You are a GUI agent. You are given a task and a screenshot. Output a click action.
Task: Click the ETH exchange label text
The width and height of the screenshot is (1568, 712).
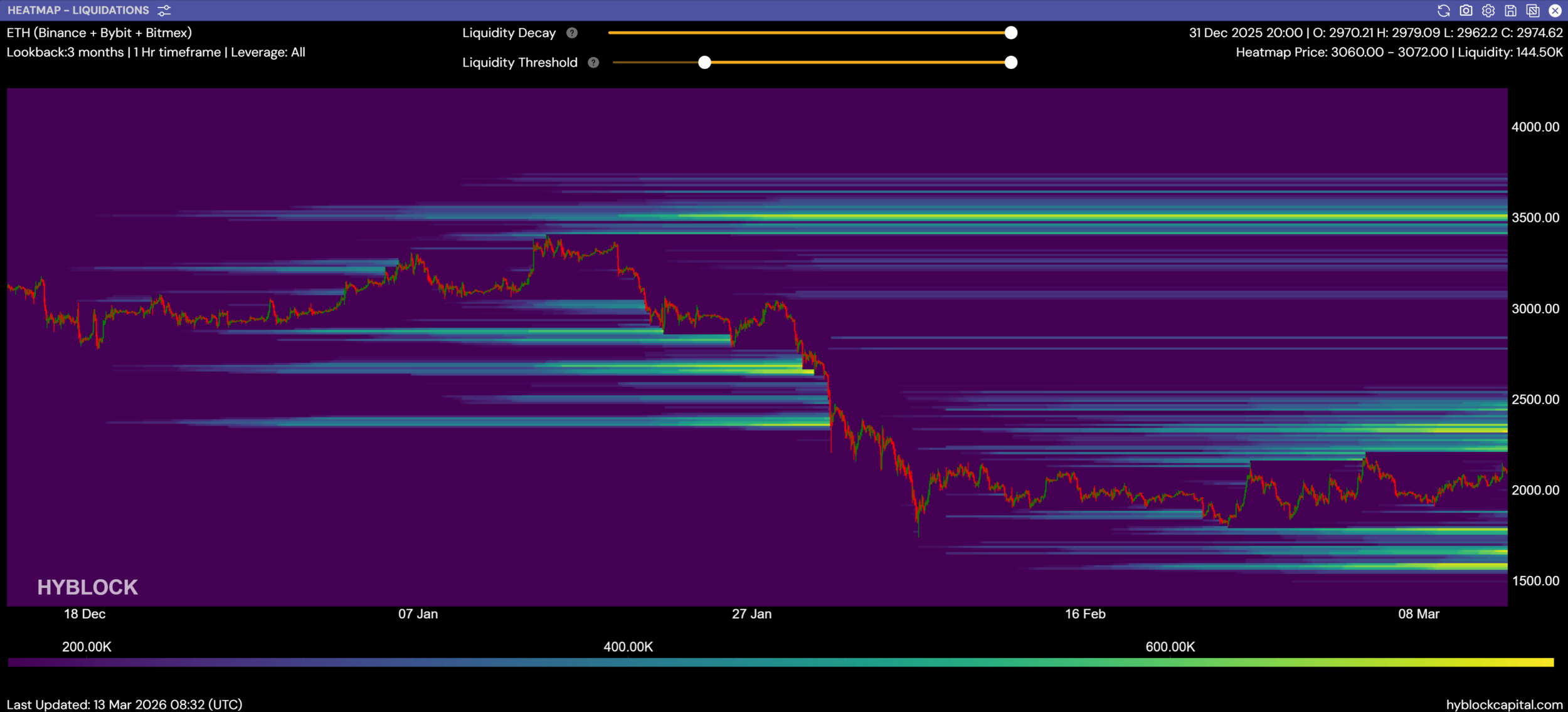[x=99, y=33]
